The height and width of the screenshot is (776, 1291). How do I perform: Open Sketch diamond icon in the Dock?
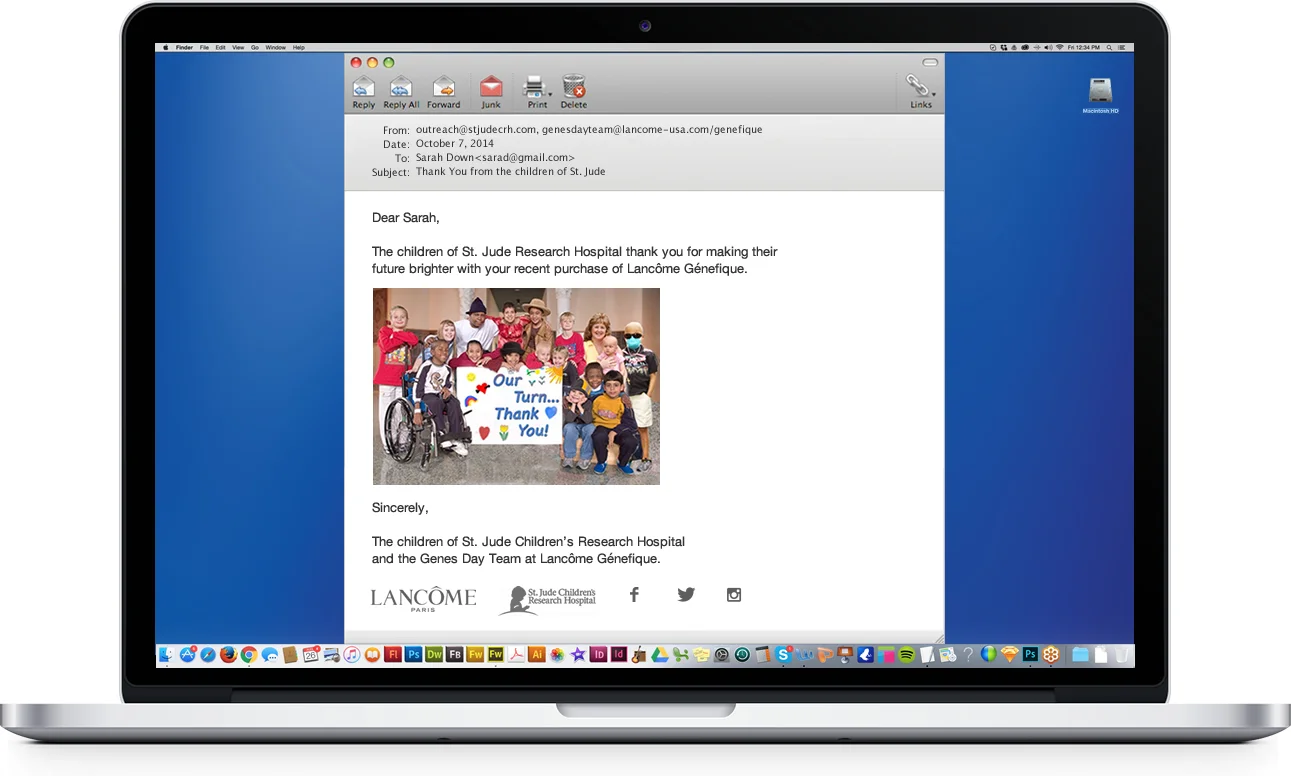pos(1009,654)
